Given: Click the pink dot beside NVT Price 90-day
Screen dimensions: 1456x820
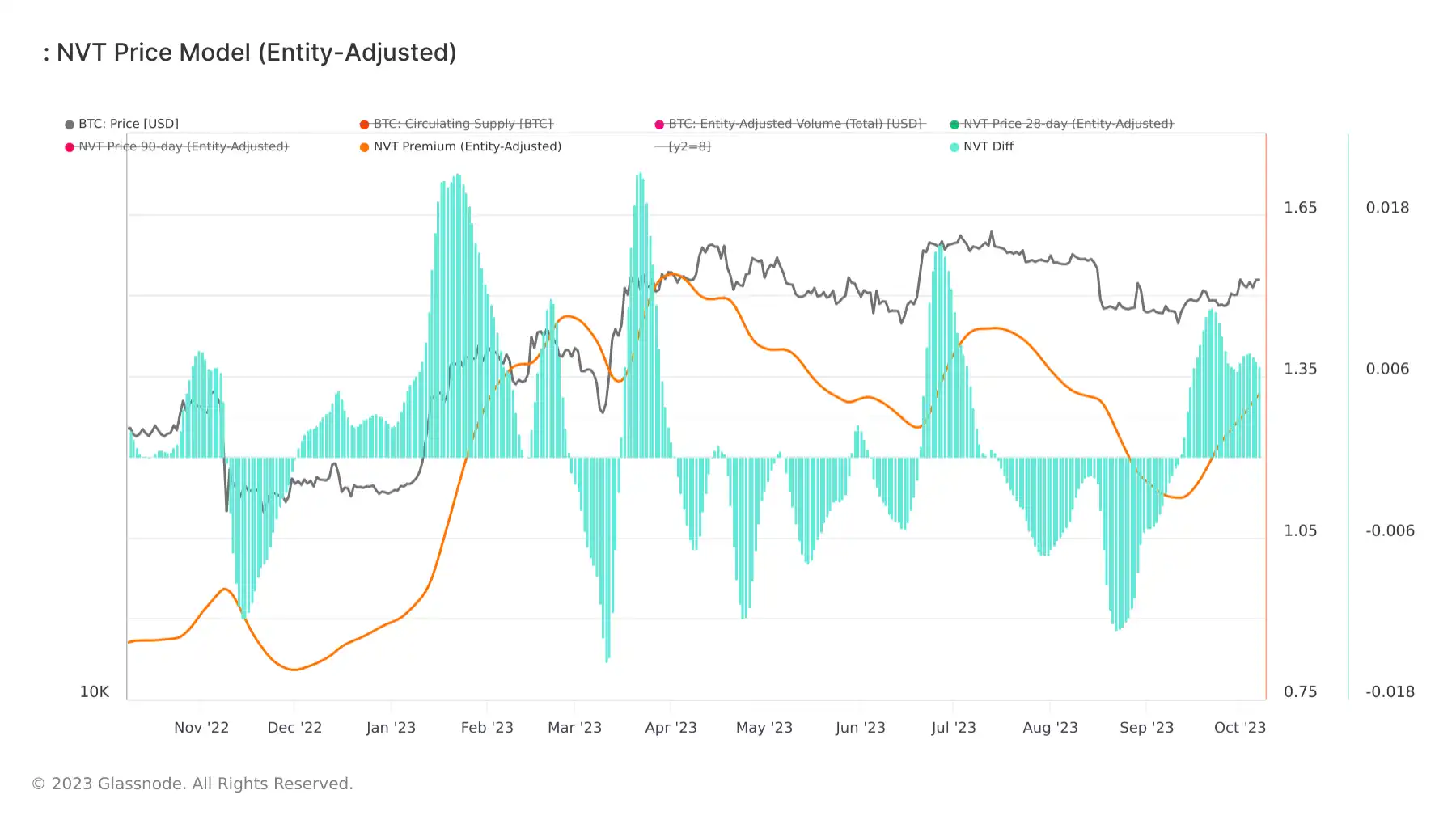Looking at the screenshot, I should coord(70,147).
